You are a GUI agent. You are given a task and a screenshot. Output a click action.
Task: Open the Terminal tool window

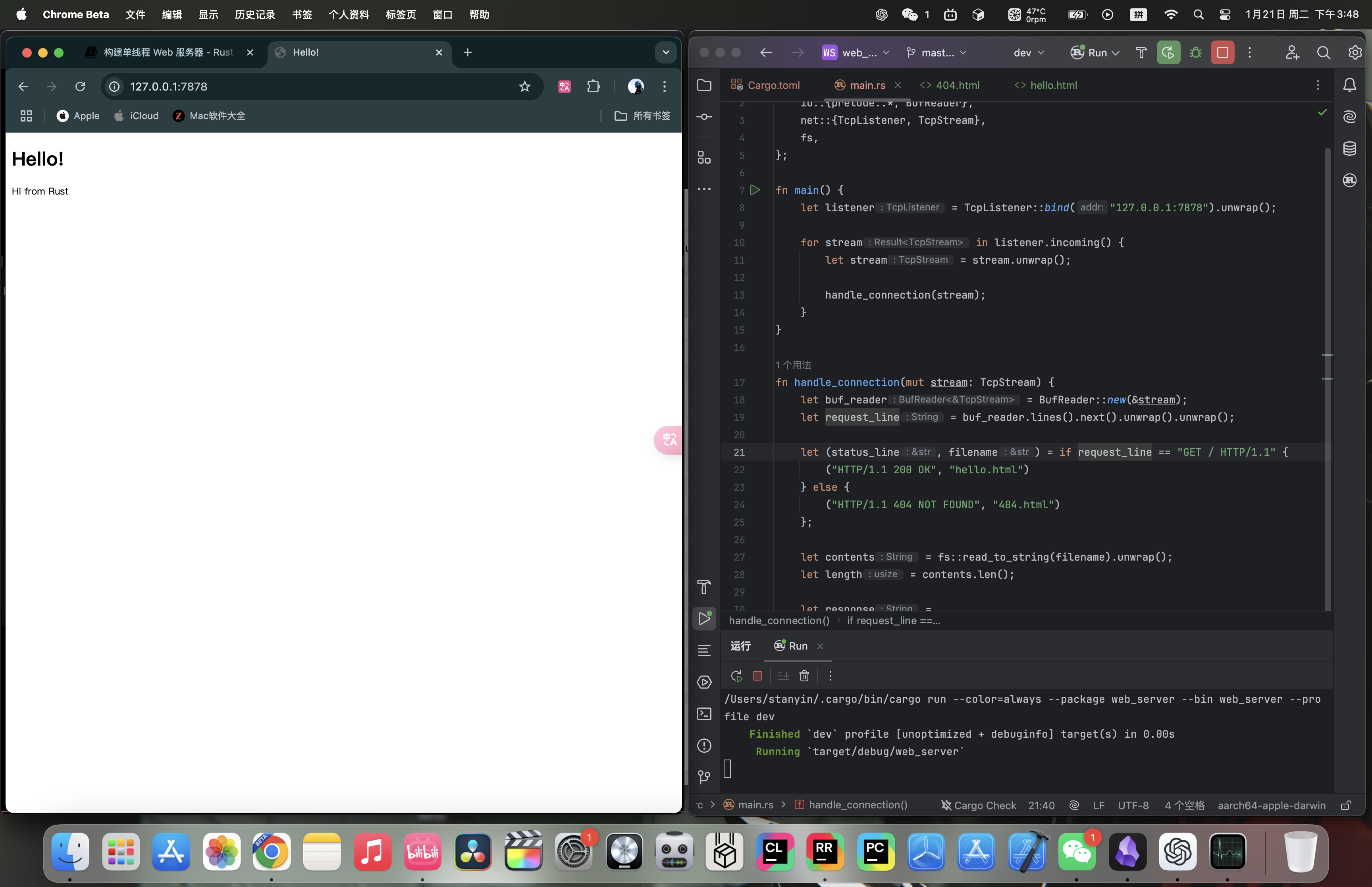coord(704,713)
